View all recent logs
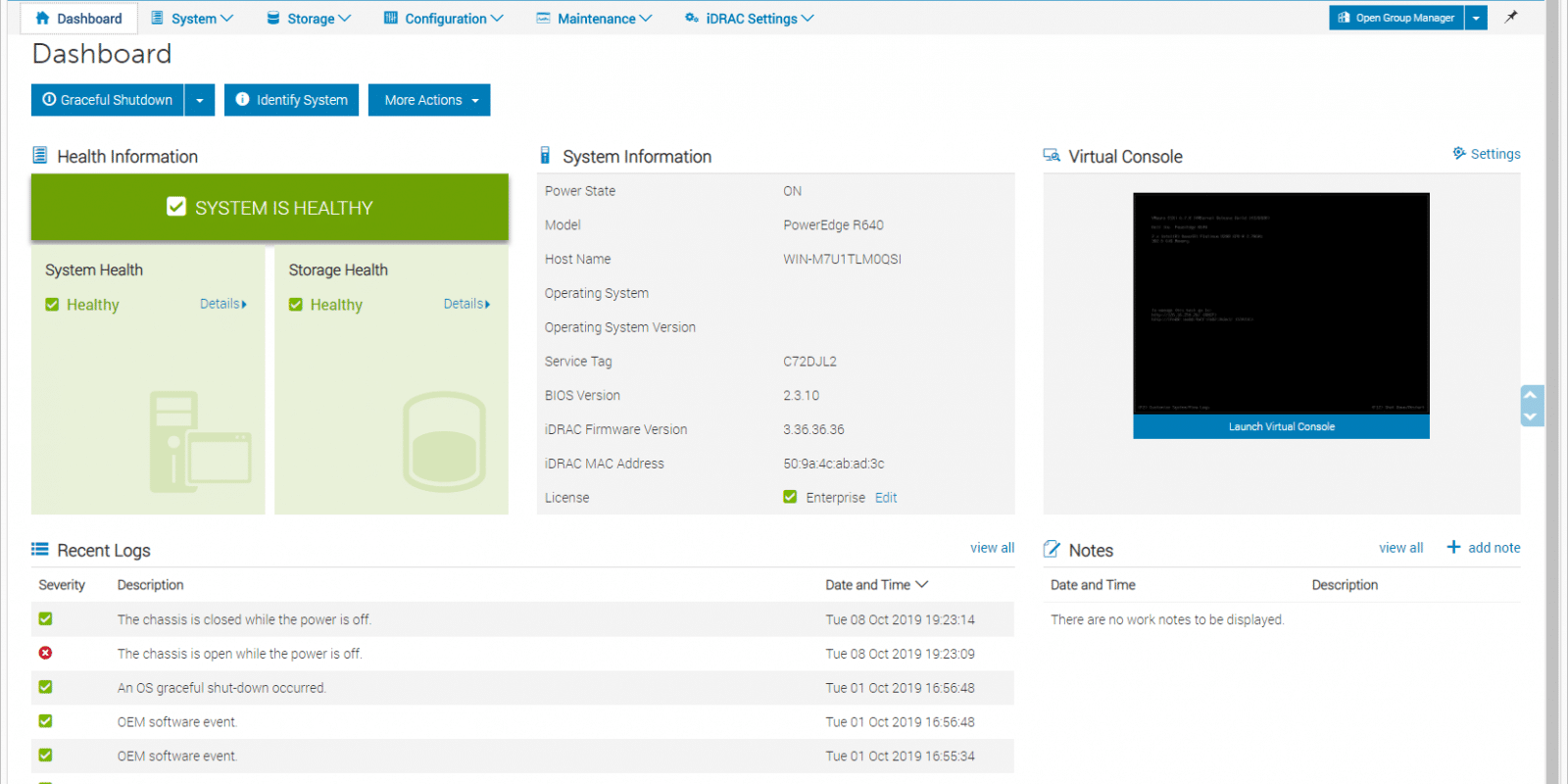The height and width of the screenshot is (784, 1568). (993, 548)
